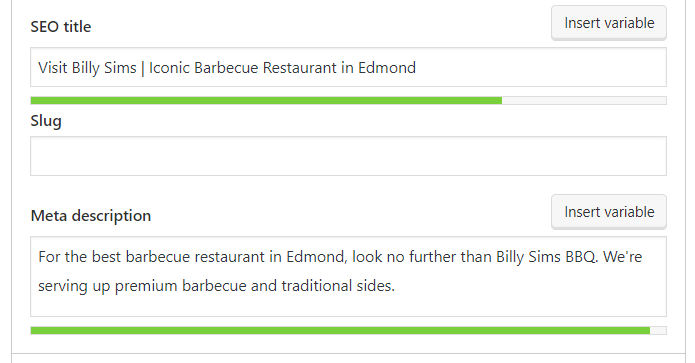Click the Meta description label
The width and height of the screenshot is (695, 363).
pos(91,216)
